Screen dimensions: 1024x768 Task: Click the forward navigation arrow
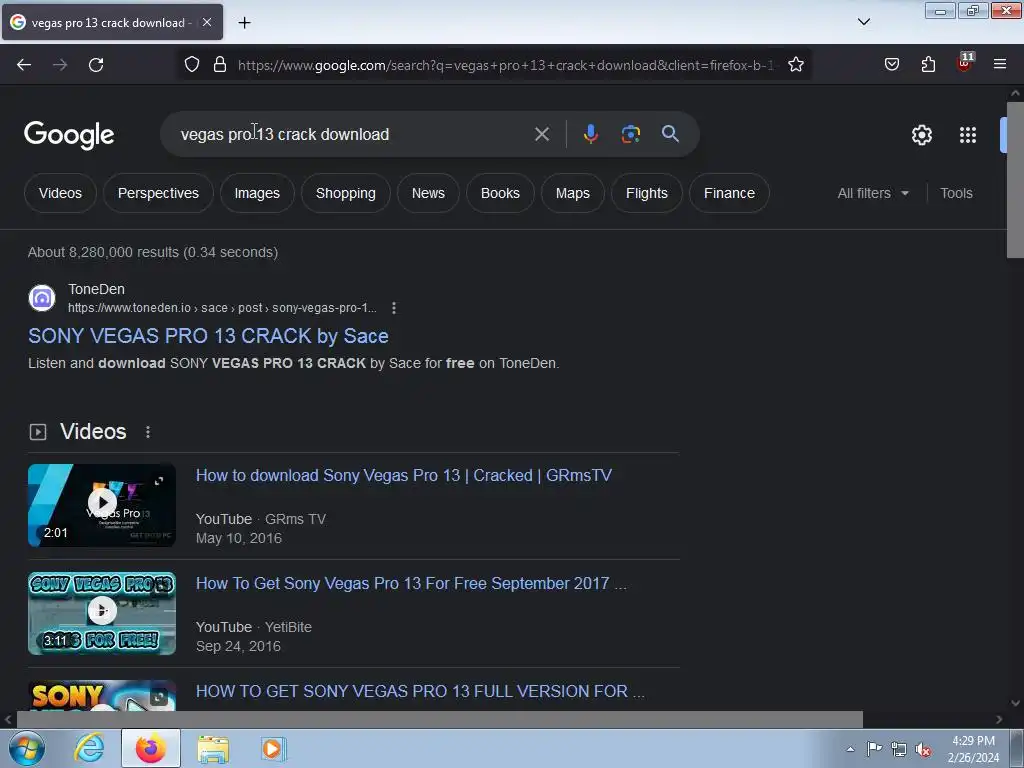pyautogui.click(x=60, y=65)
